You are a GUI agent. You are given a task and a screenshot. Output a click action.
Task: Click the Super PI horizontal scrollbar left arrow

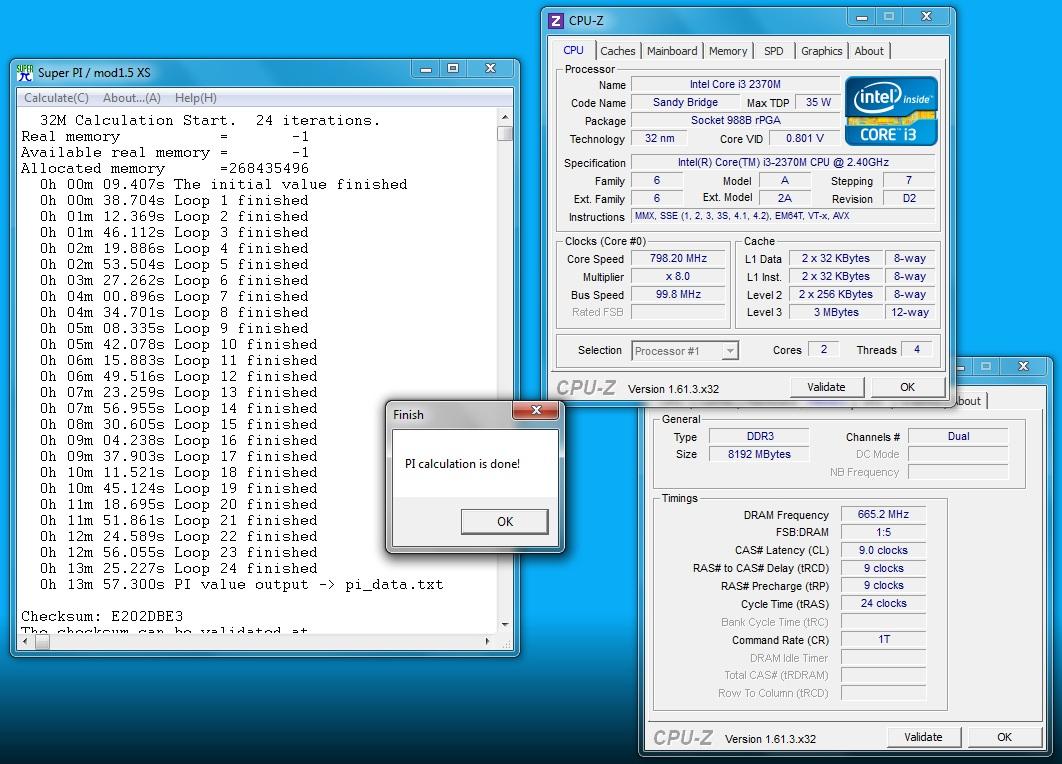point(26,641)
